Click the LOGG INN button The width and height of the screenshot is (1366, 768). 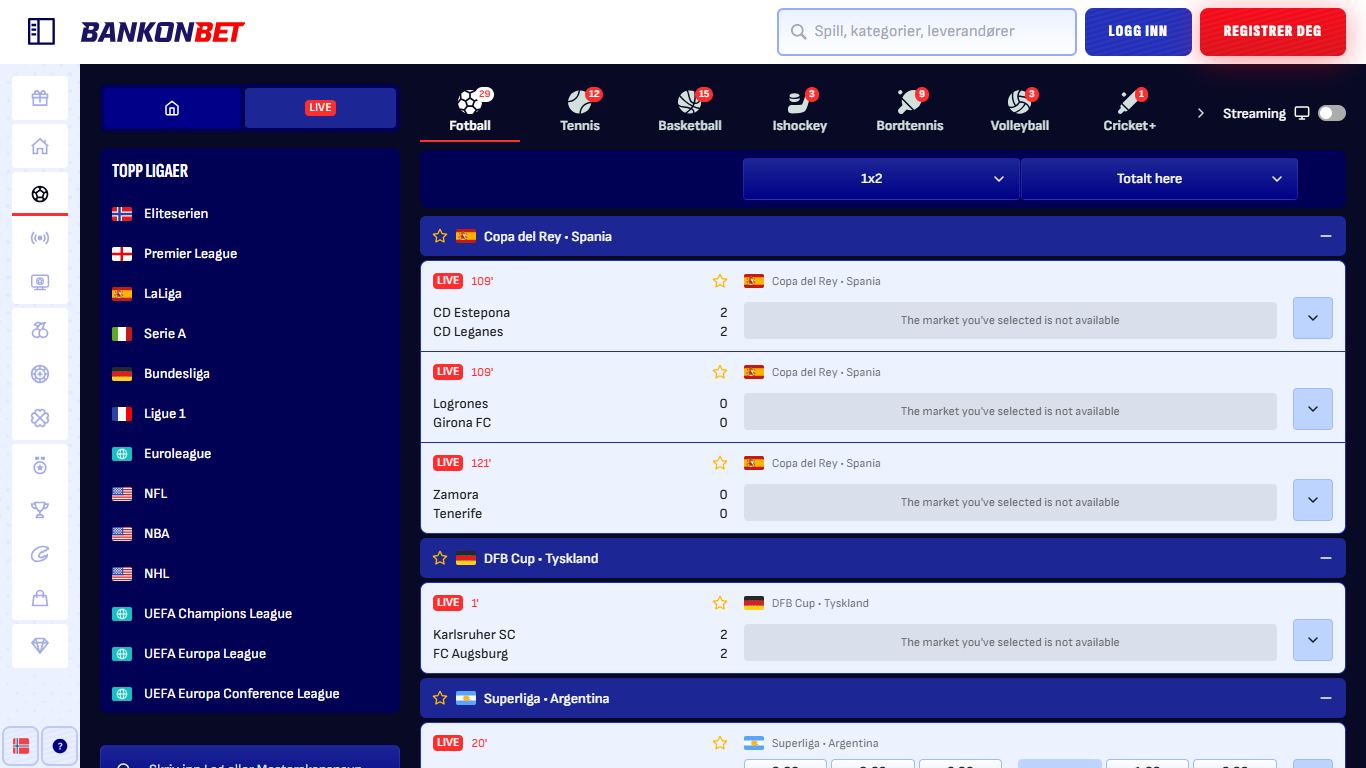[x=1138, y=31]
